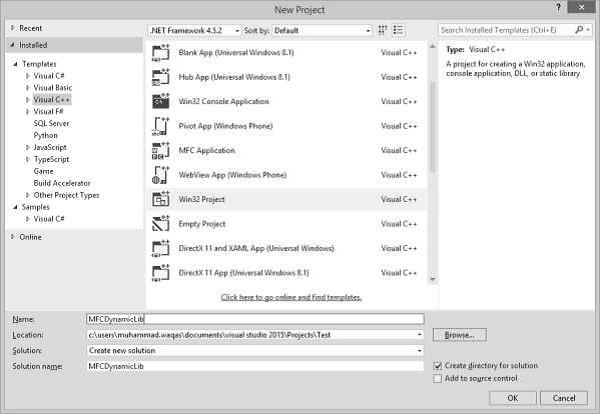This screenshot has width=600, height=414.
Task: Expand the TypeScript node arrow
Action: coord(27,159)
